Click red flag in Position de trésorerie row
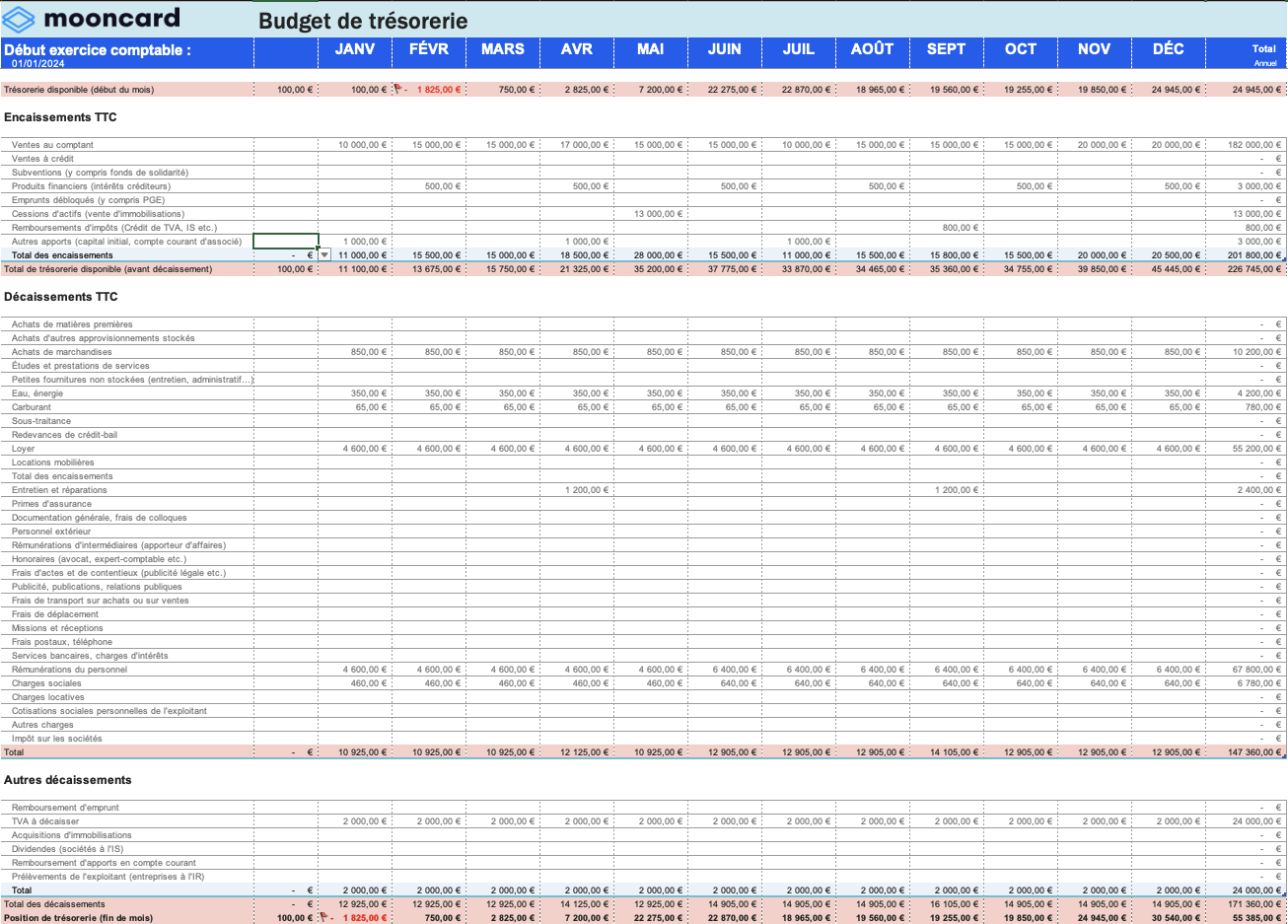The width and height of the screenshot is (1288, 924). [x=323, y=917]
